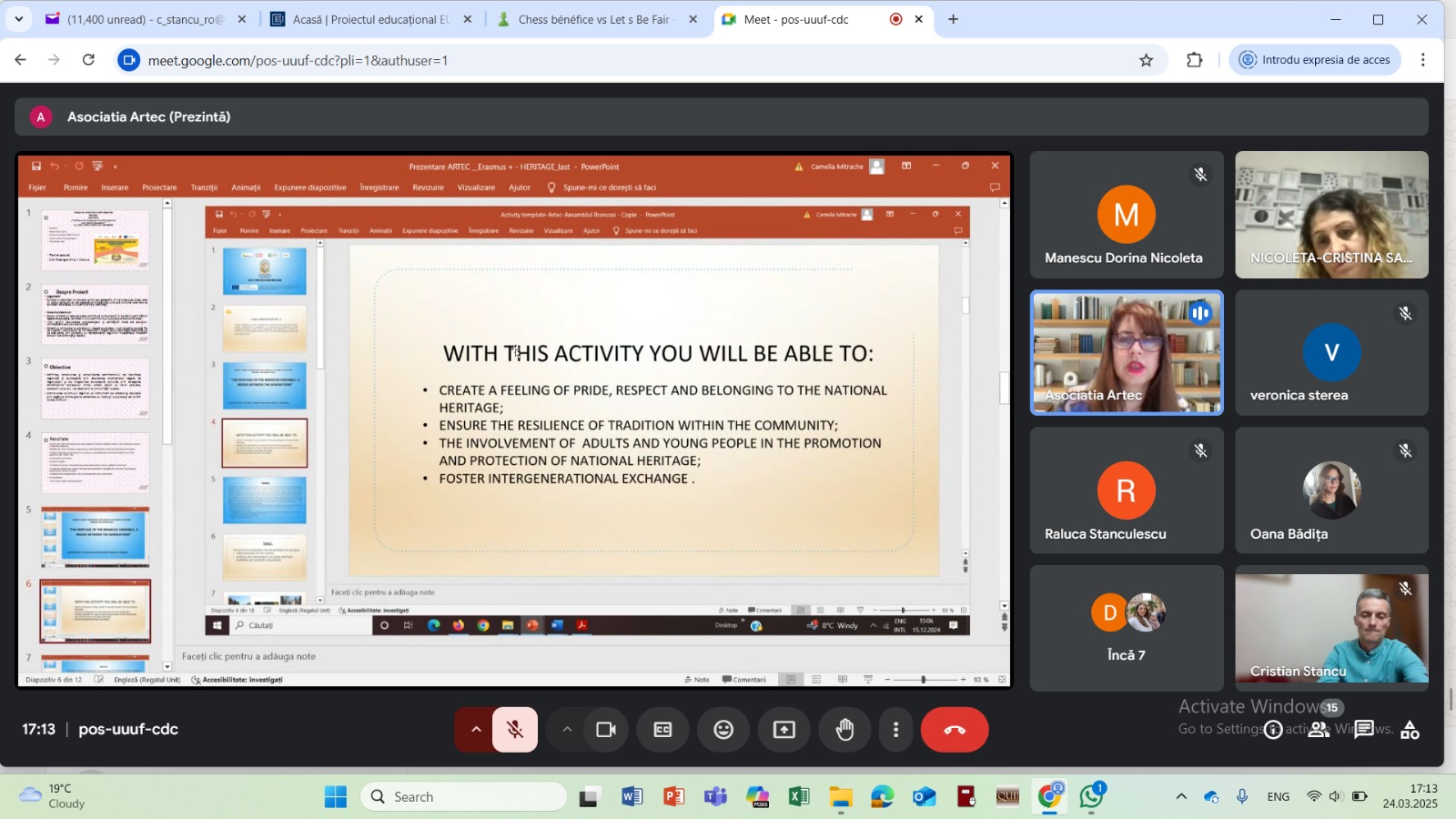Unmute the microphone in Meet
Image resolution: width=1456 pixels, height=819 pixels.
(515, 730)
